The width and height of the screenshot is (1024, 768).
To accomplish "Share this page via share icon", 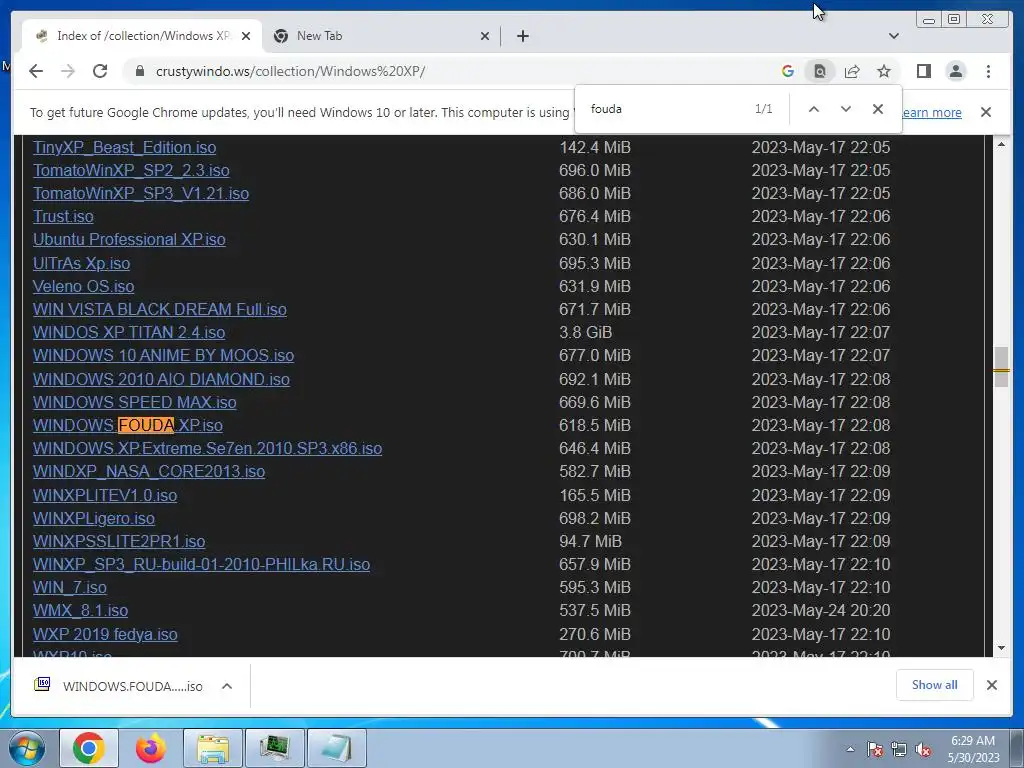I will point(852,71).
